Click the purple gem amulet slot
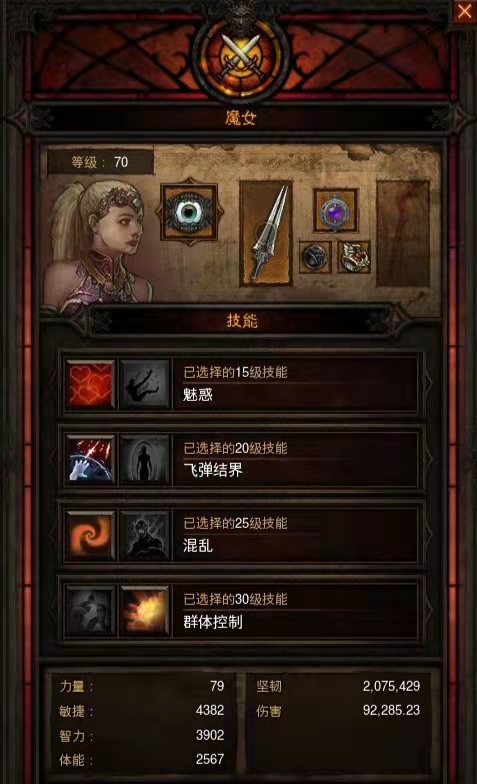This screenshot has height=784, width=477. (335, 210)
